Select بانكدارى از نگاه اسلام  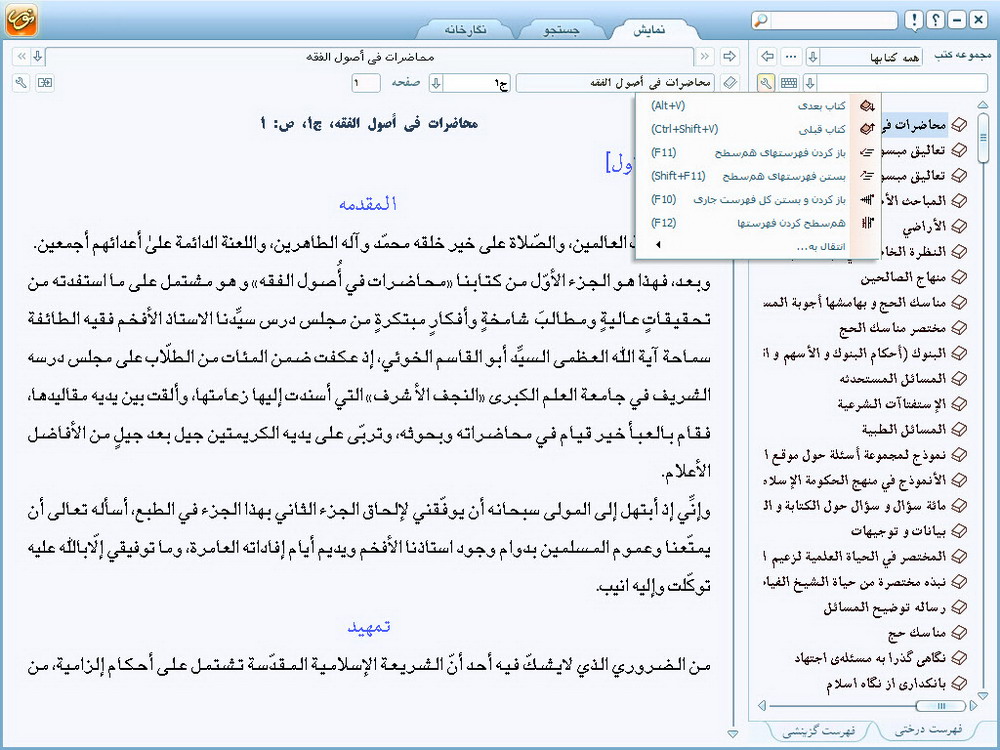coord(886,684)
